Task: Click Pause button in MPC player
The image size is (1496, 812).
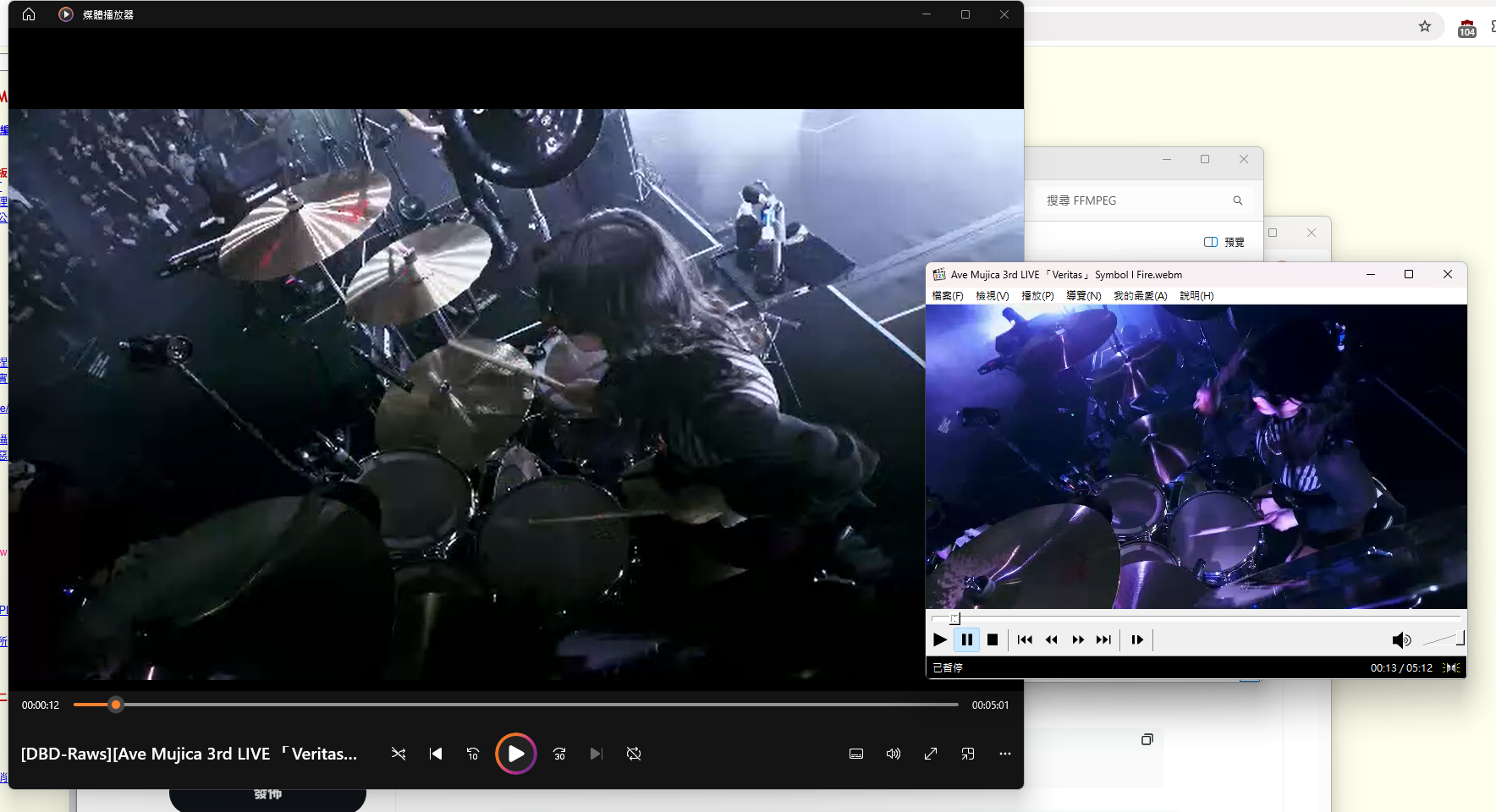Action: [967, 639]
